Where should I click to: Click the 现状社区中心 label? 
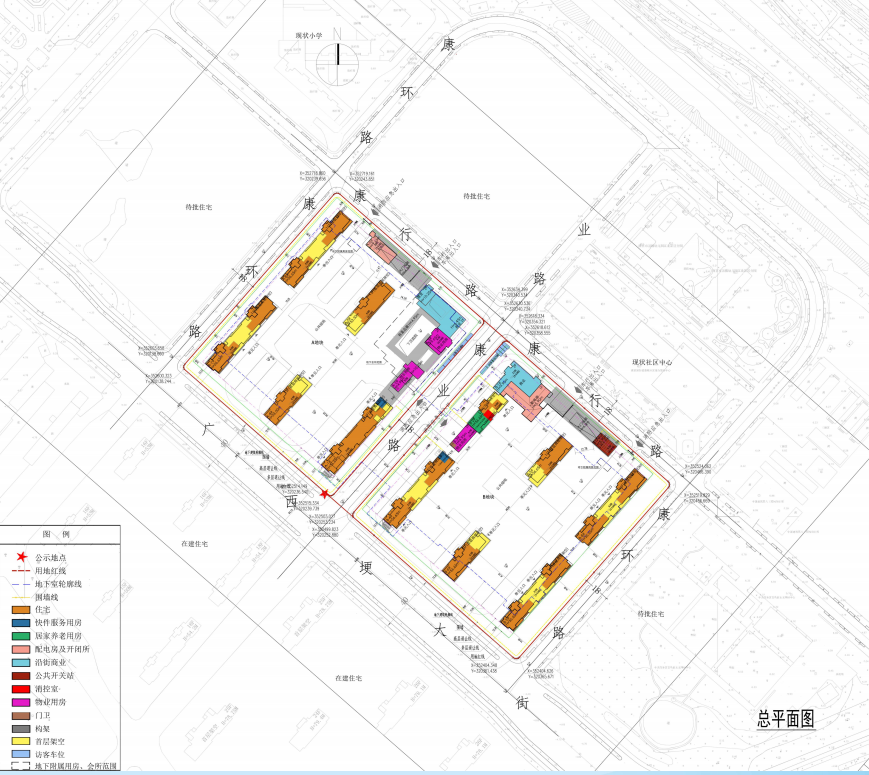[654, 362]
